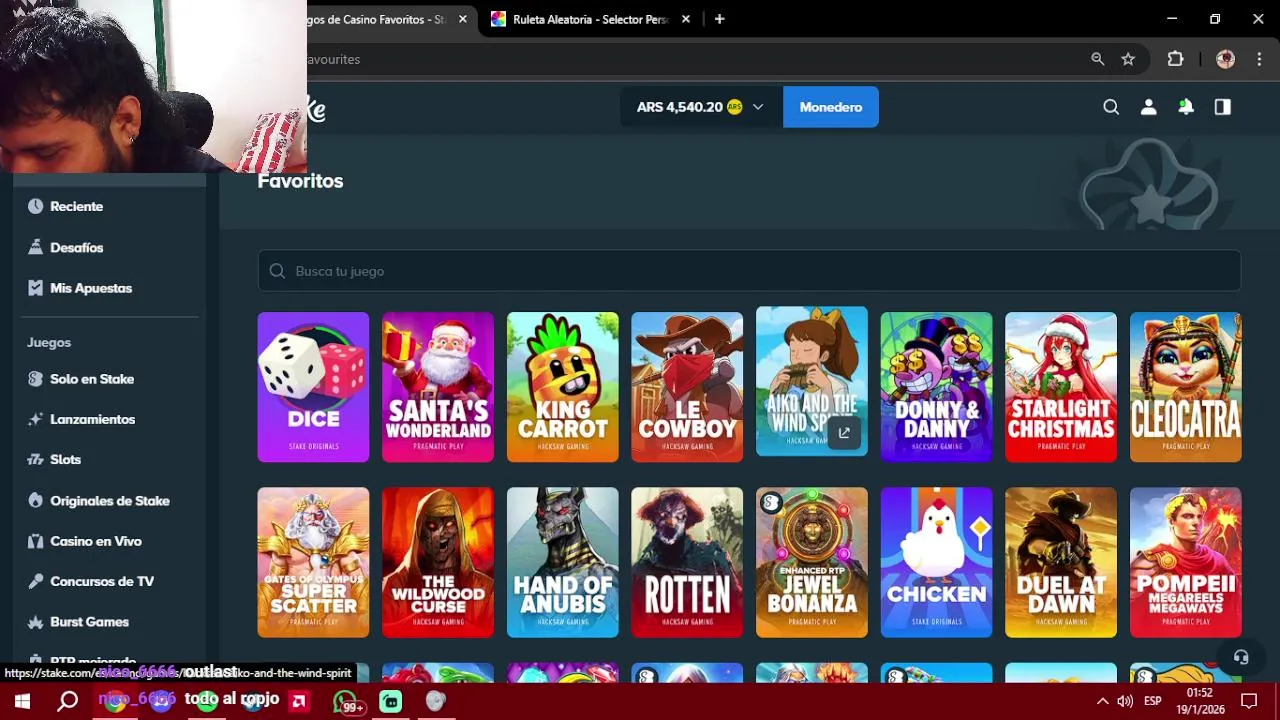Open Starlight Christmas game thumbnail

point(1061,387)
